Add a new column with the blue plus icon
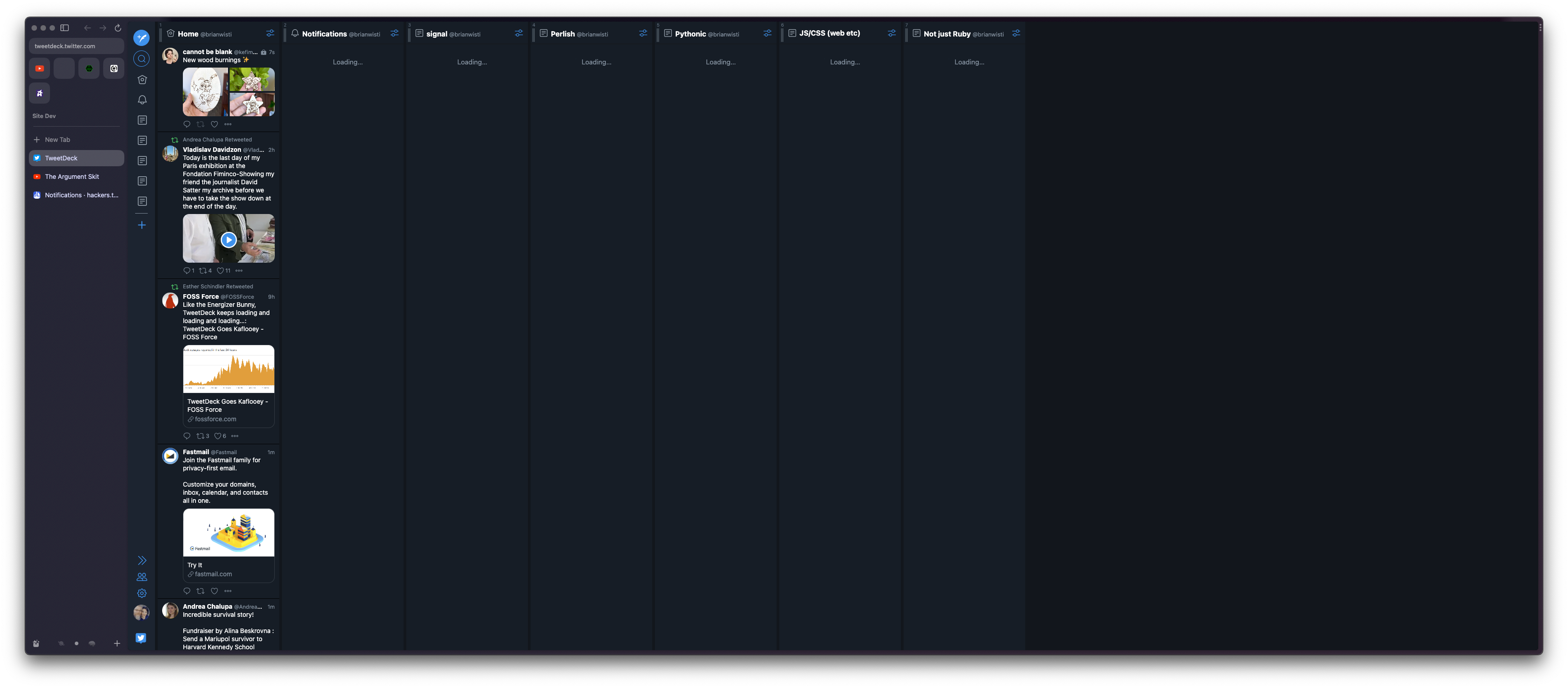 point(142,225)
